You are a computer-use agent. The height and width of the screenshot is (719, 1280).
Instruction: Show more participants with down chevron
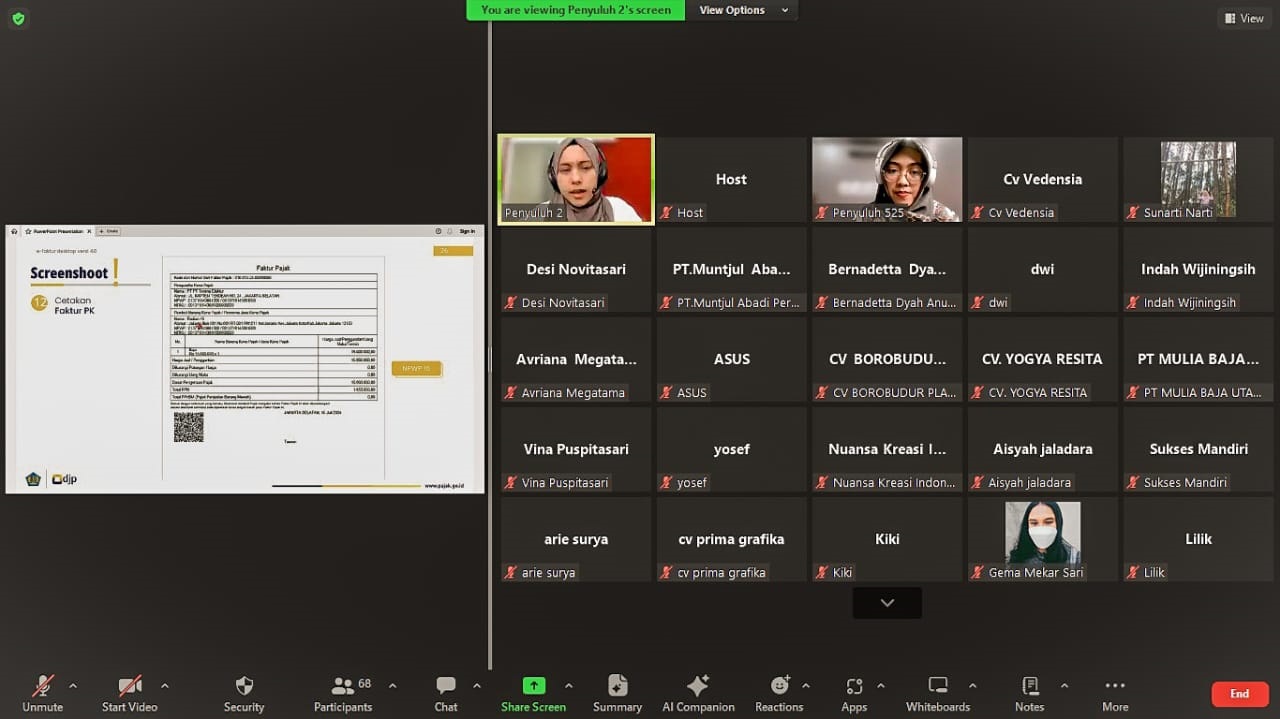coord(887,603)
